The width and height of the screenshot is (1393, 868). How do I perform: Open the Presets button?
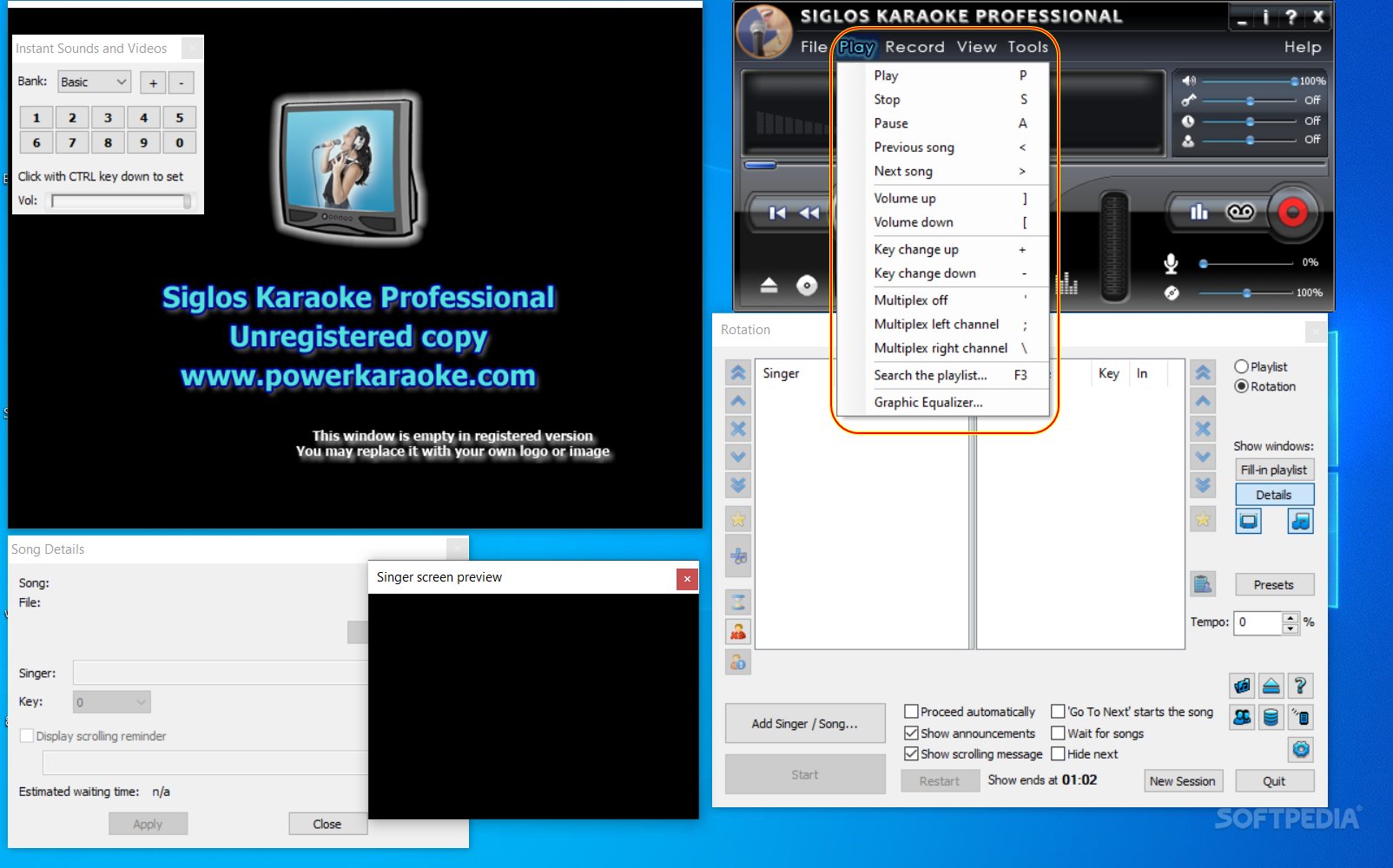pos(1274,585)
